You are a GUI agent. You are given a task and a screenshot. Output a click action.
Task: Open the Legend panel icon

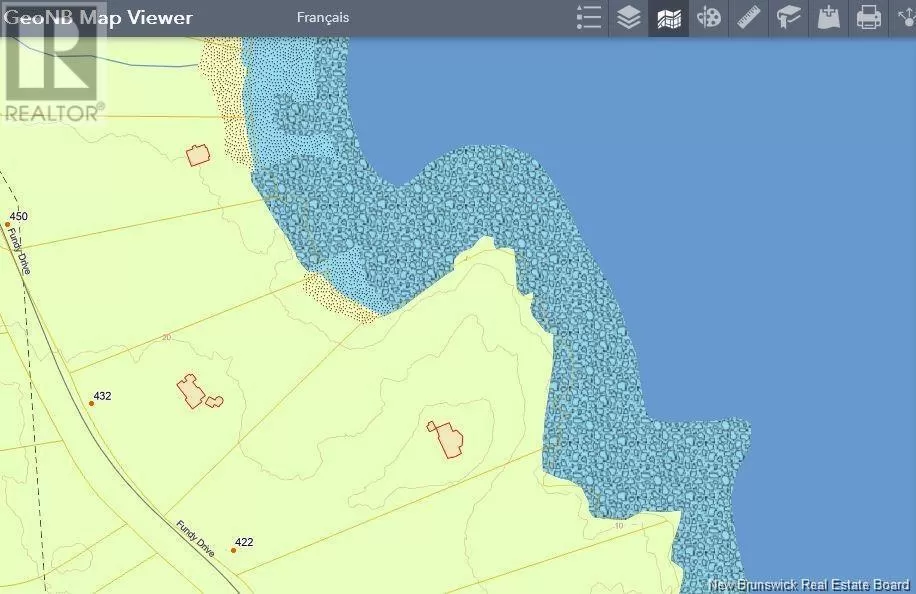point(589,18)
